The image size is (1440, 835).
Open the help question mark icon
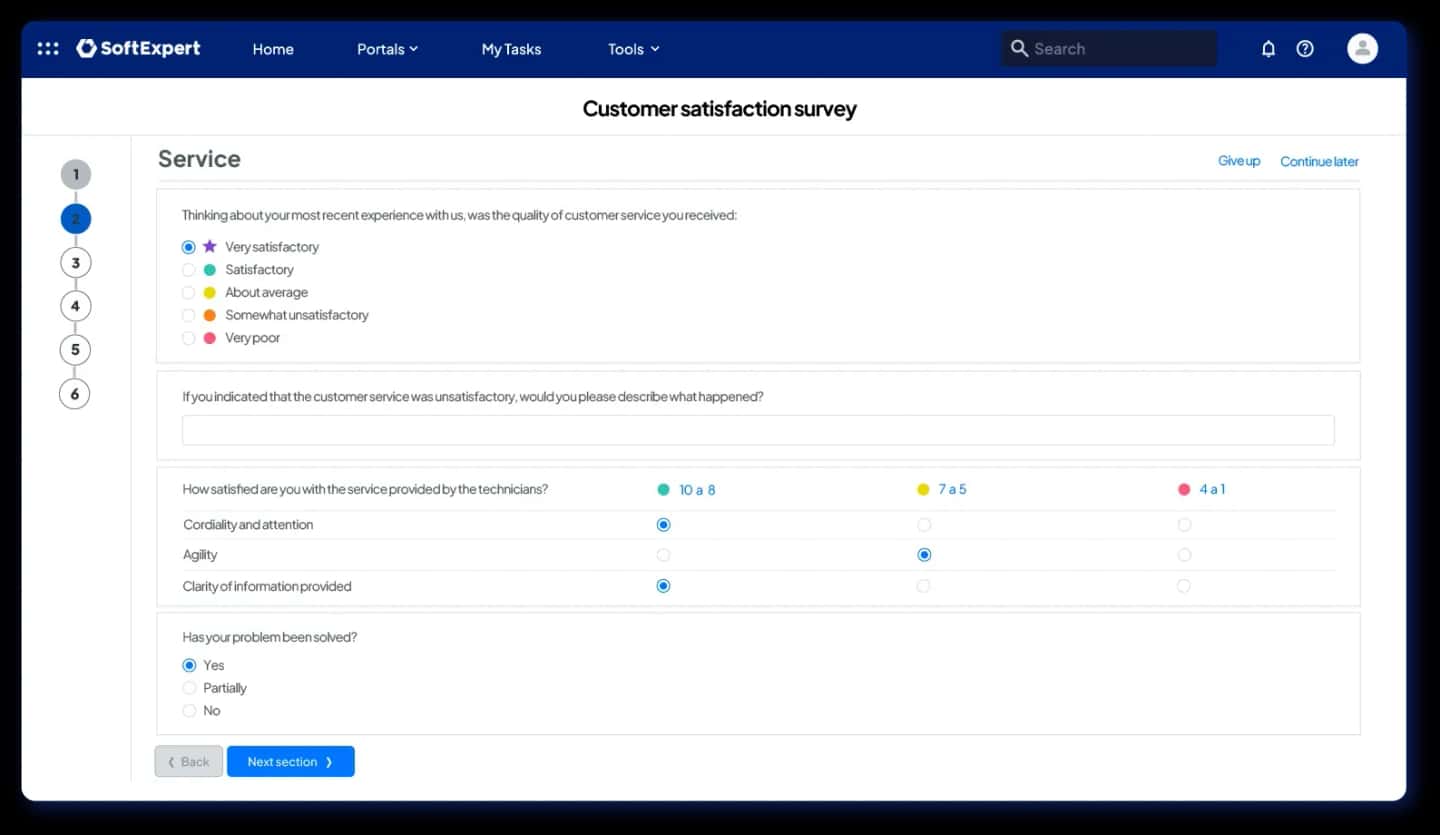click(1305, 48)
